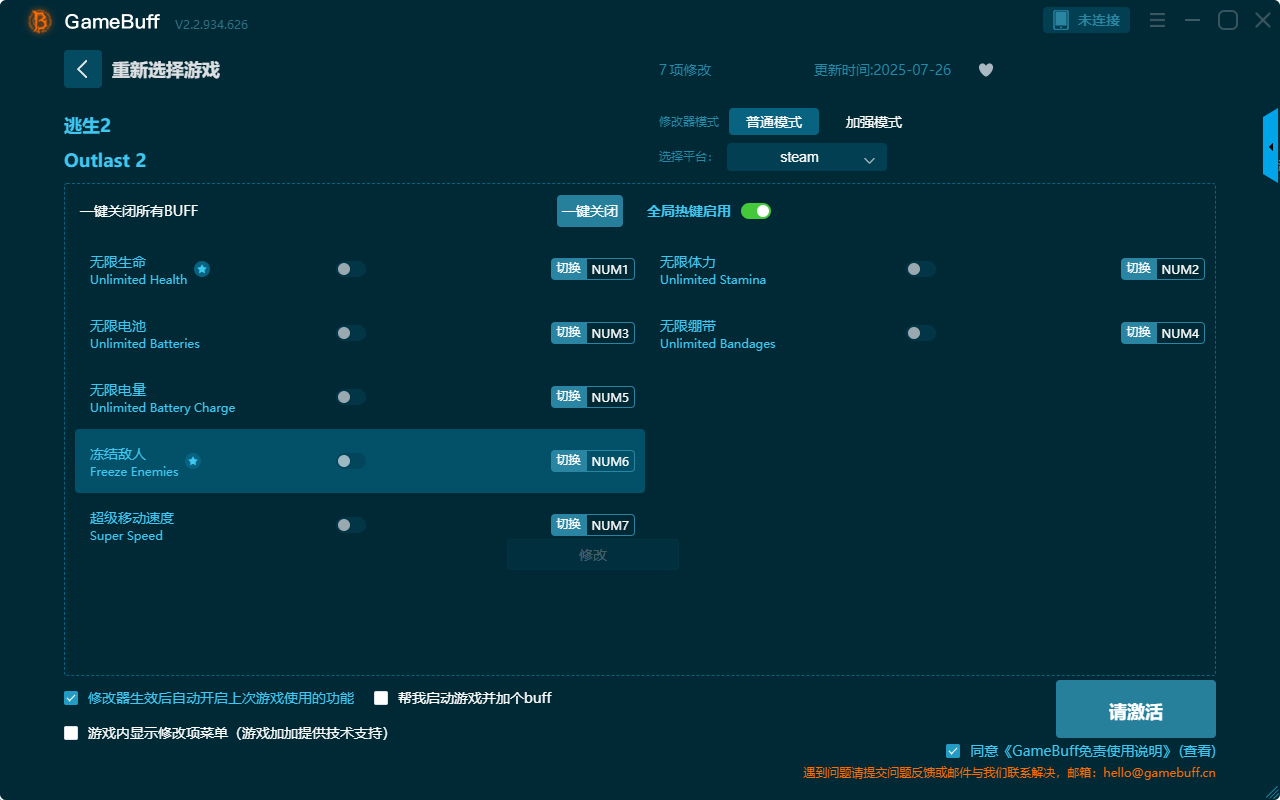1280x800 pixels.
Task: Click the 修改器模式 label
Action: click(689, 122)
